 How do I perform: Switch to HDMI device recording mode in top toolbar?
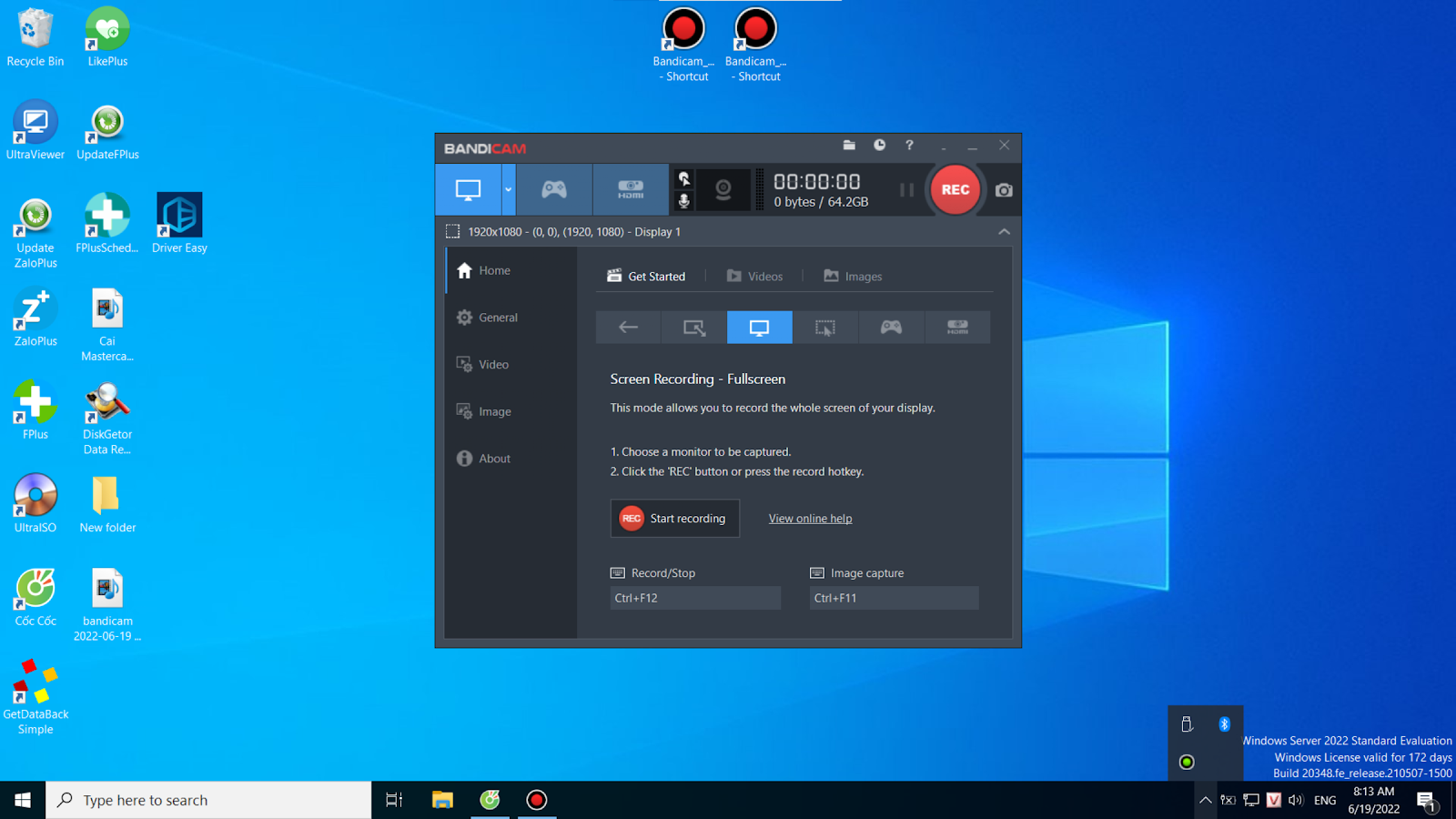631,189
